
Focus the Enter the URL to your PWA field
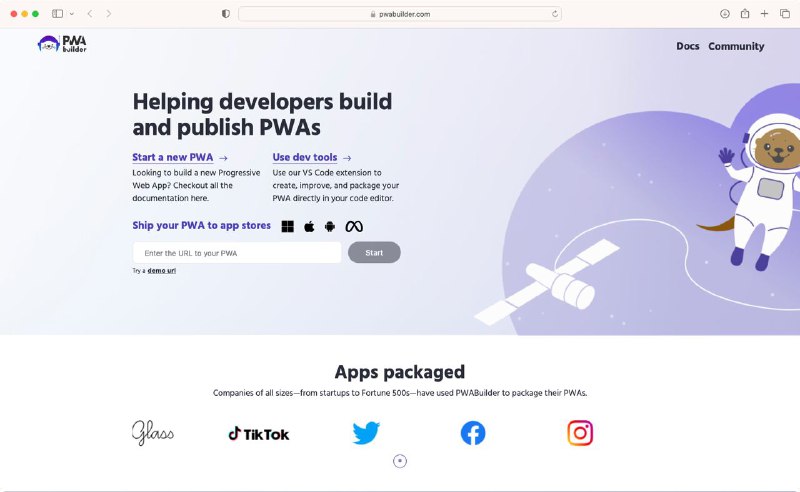tap(237, 253)
